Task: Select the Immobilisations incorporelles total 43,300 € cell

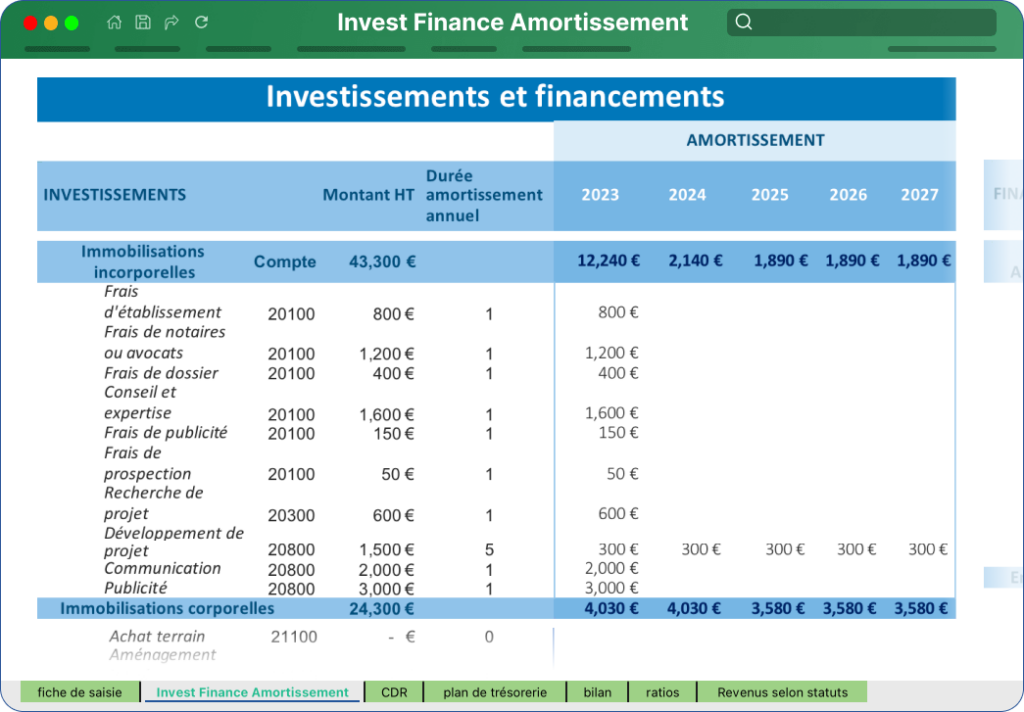Action: (x=382, y=262)
